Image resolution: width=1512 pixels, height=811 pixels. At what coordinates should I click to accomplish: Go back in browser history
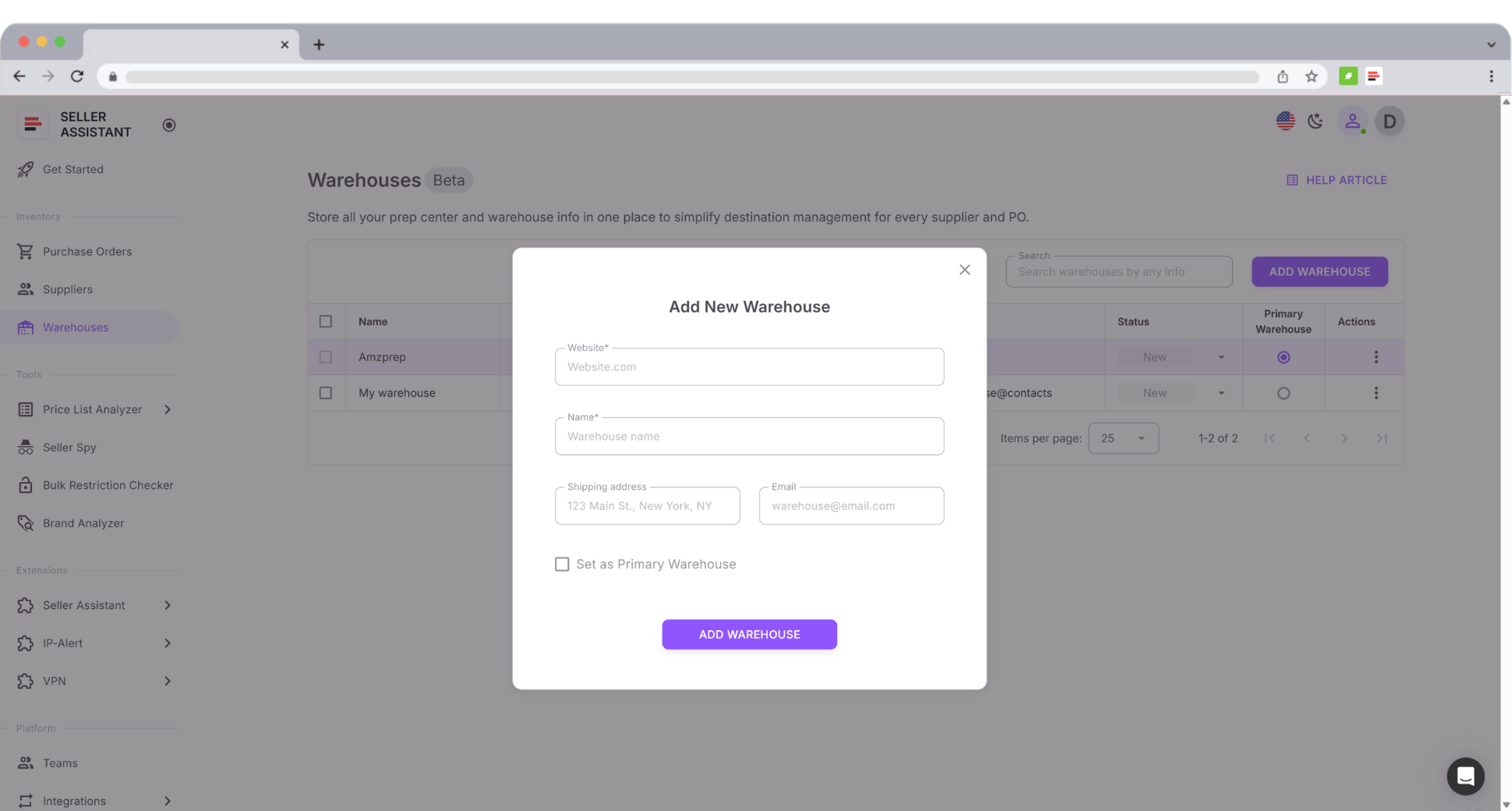[x=19, y=76]
